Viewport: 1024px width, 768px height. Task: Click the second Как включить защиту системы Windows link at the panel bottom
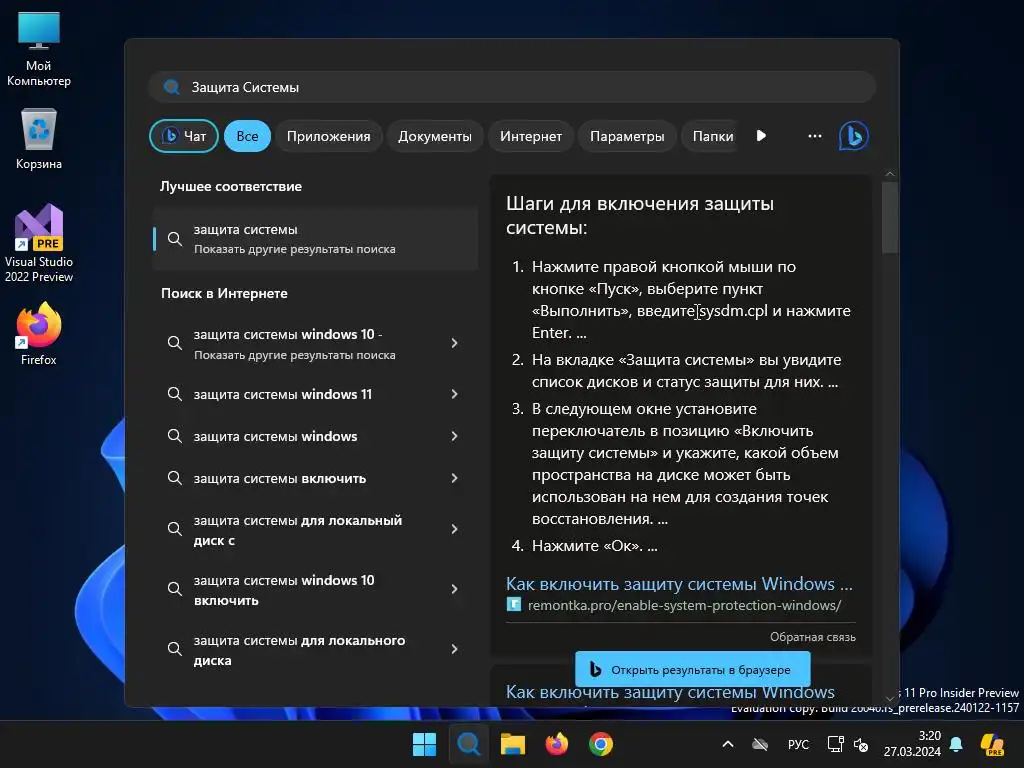pos(670,692)
